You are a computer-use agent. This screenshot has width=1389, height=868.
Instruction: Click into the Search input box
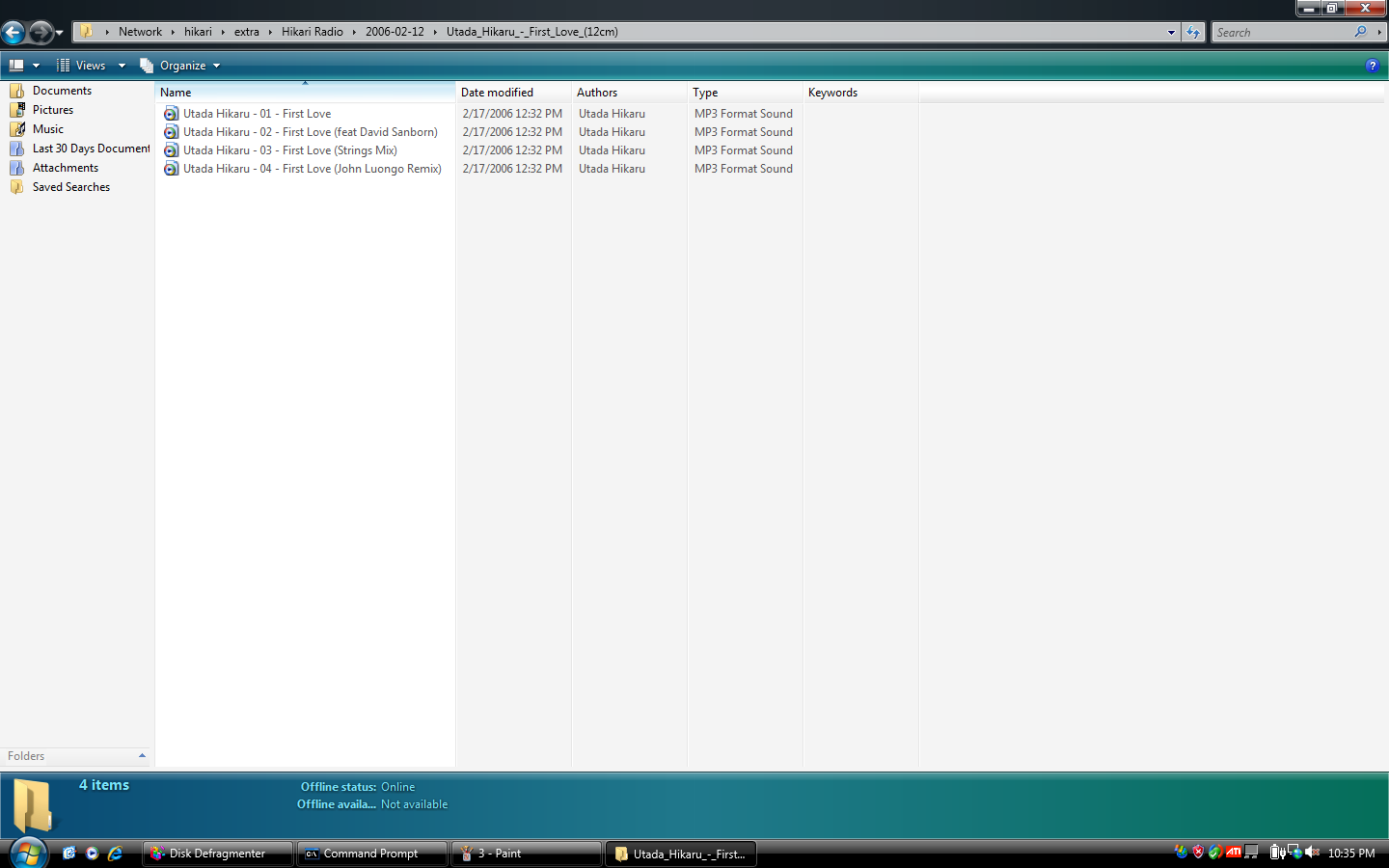[1281, 32]
